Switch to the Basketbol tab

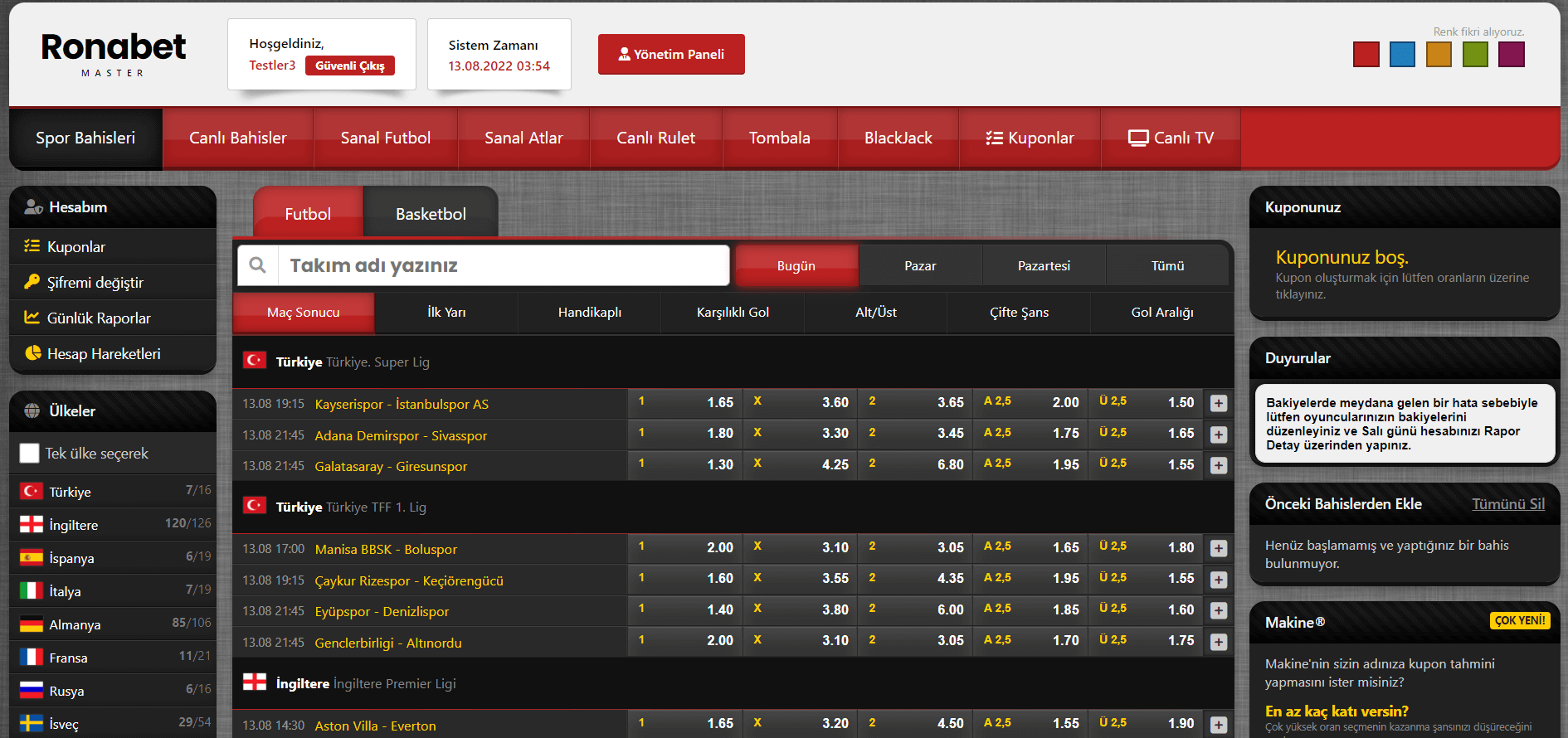[x=431, y=214]
